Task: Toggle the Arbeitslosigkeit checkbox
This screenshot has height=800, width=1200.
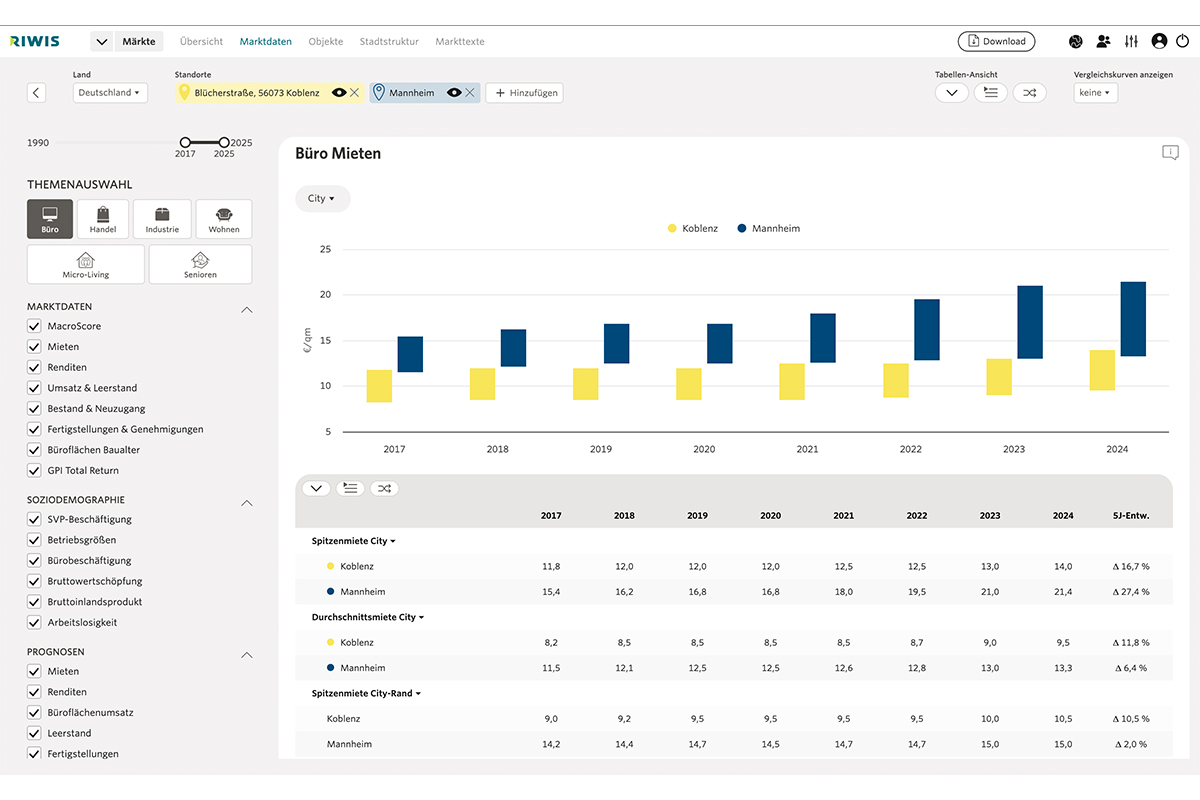Action: point(34,622)
